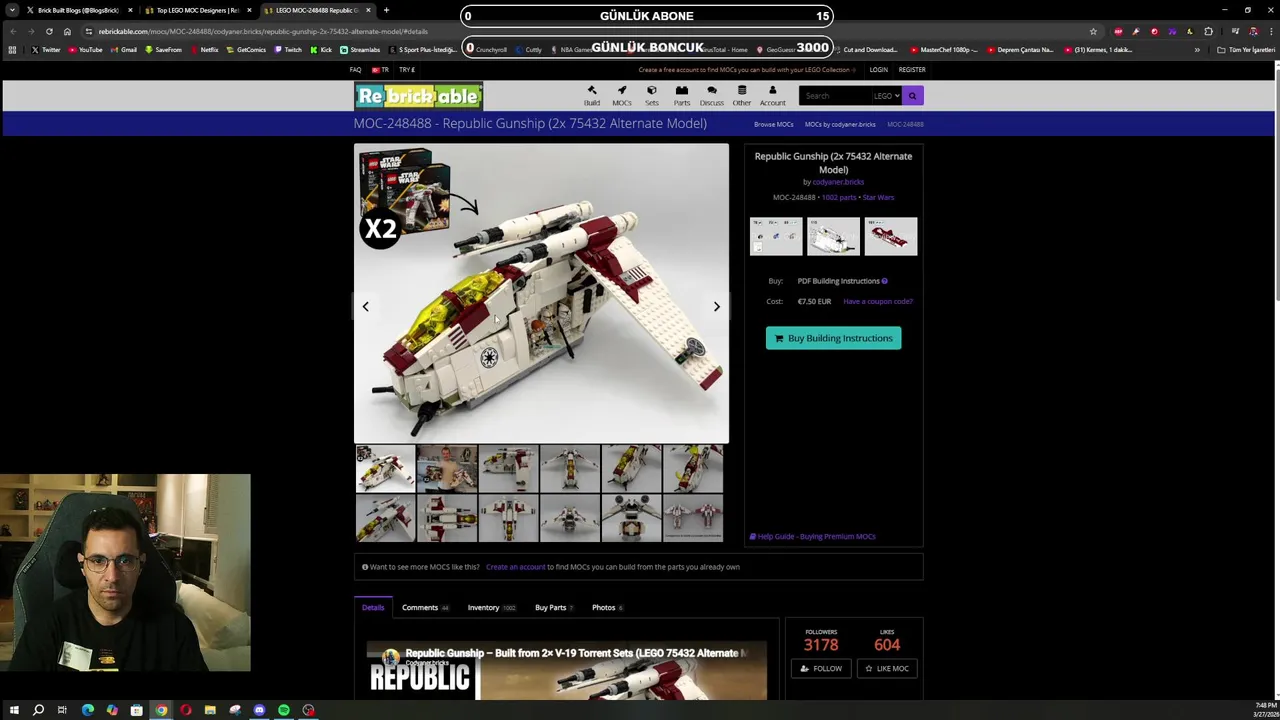Show the previous gallery image arrow
1280x720 pixels.
pos(366,306)
